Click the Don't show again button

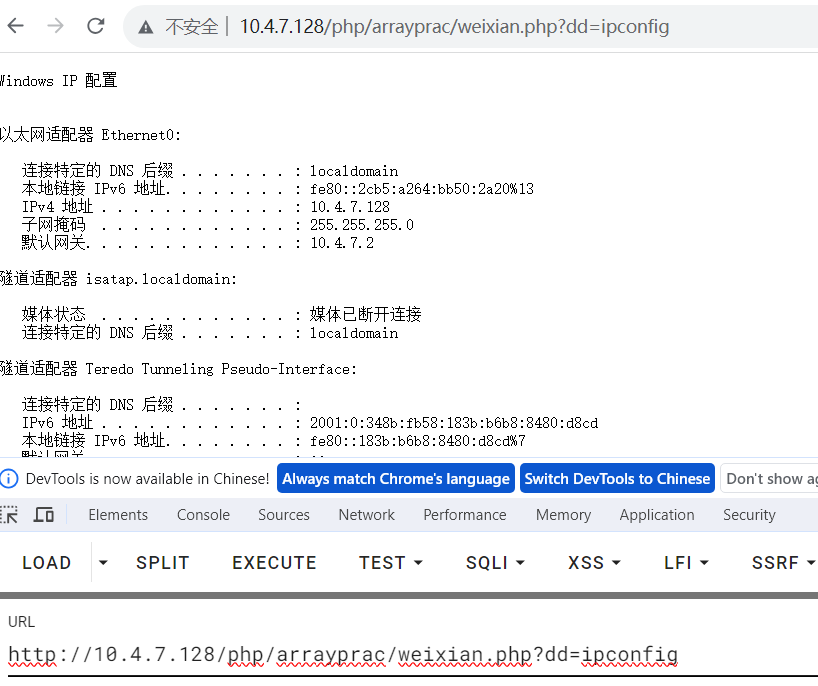769,478
